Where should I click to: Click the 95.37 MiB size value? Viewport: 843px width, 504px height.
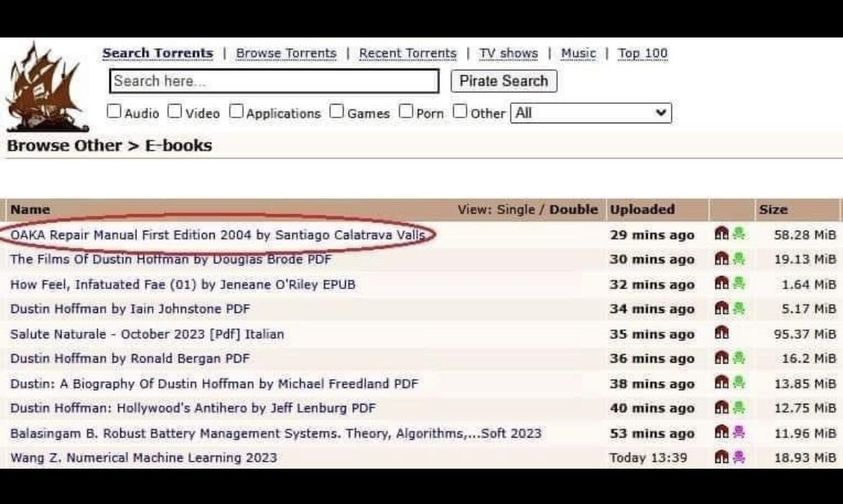tap(805, 334)
